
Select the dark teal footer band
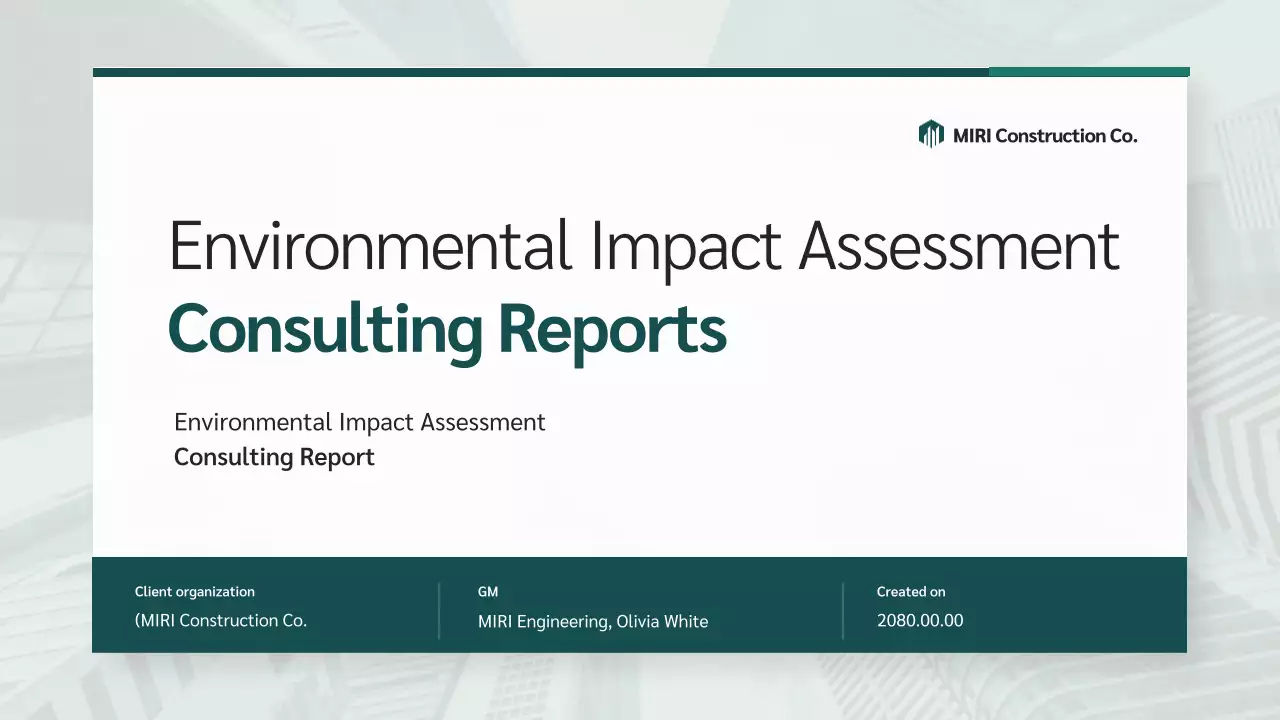pos(640,604)
